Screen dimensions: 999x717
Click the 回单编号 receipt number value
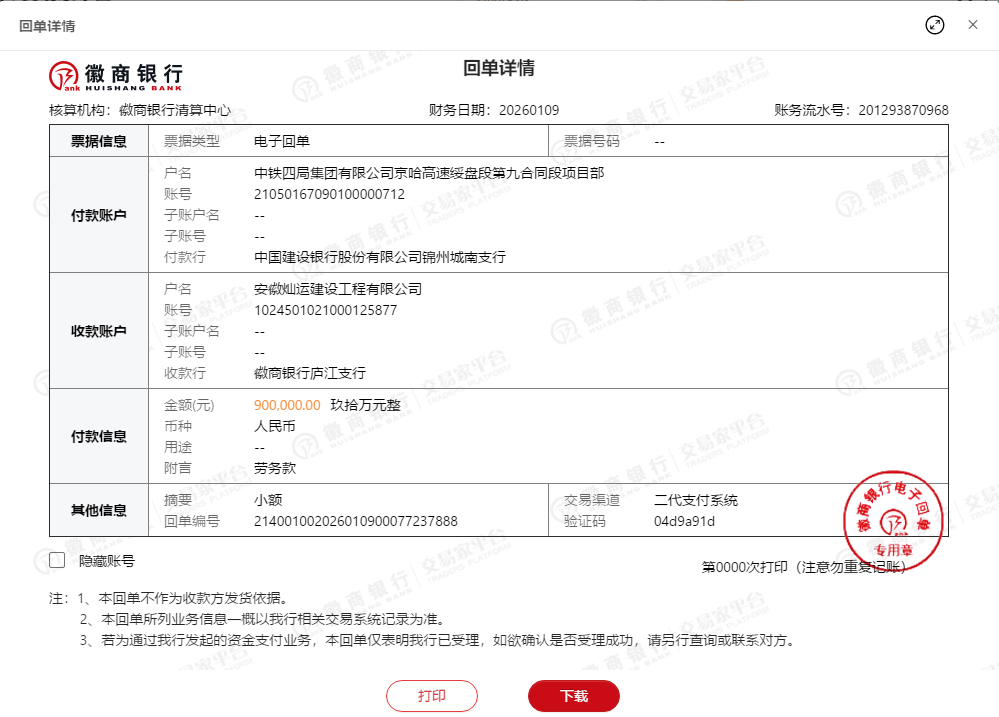point(355,521)
